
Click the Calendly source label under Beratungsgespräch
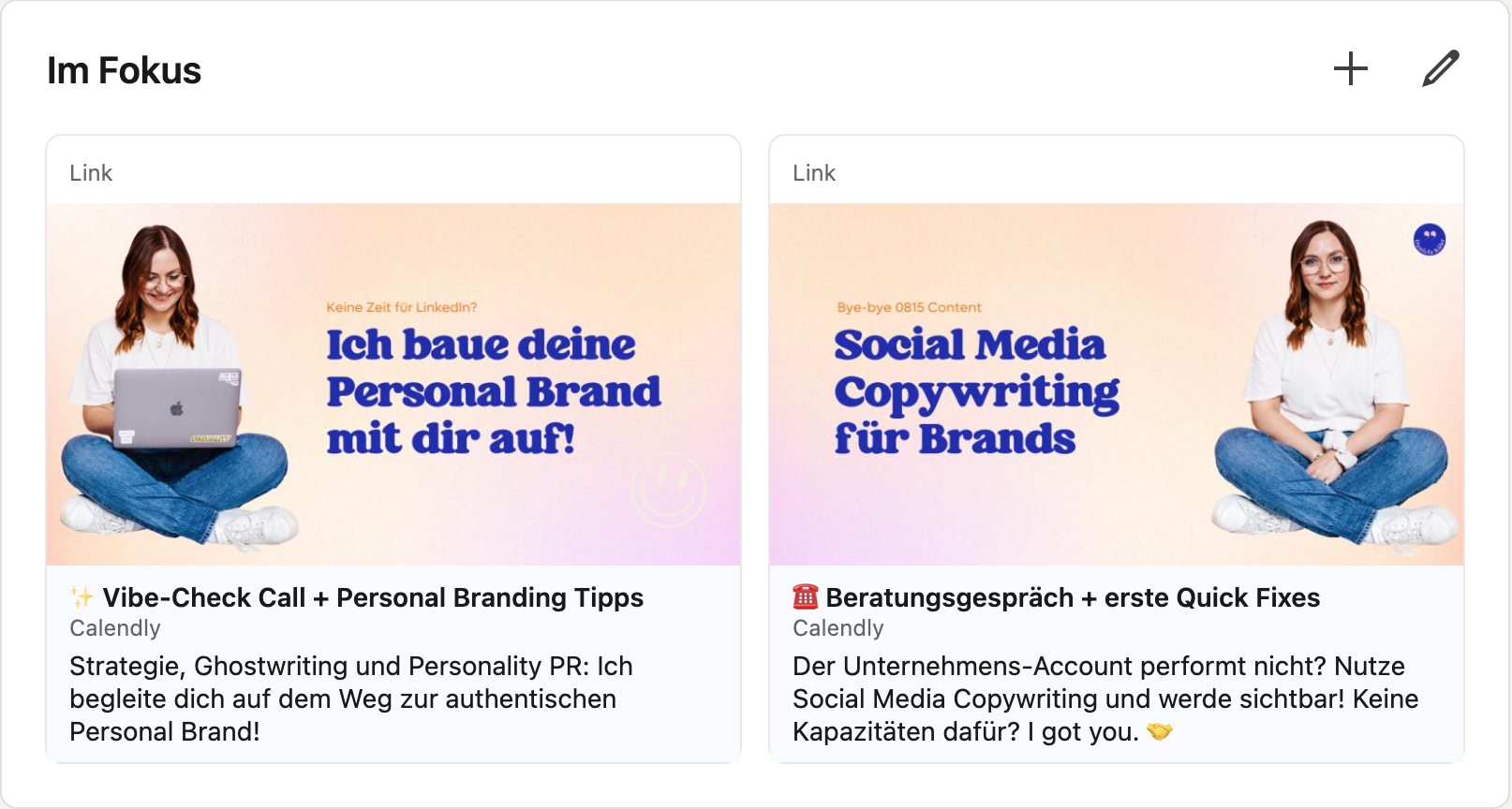838,628
